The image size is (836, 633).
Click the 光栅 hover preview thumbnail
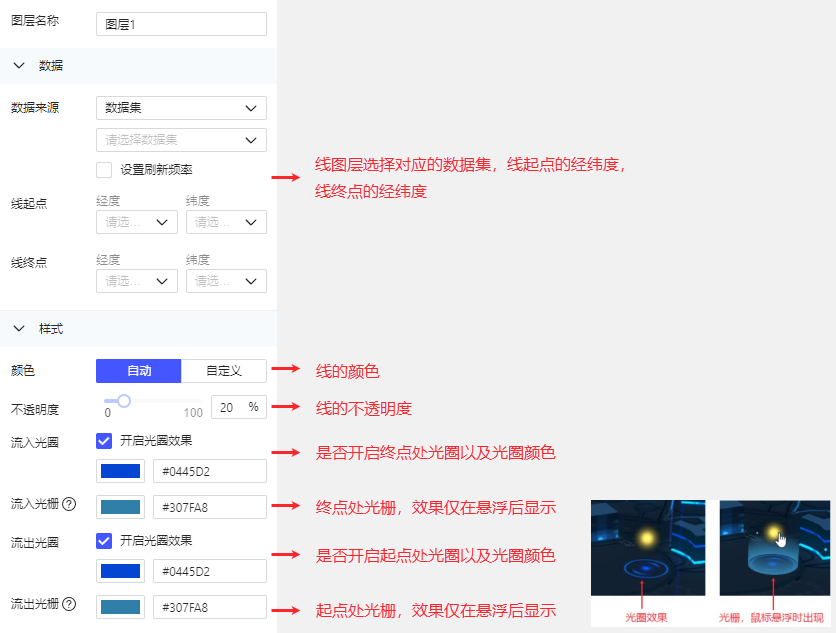pos(775,548)
